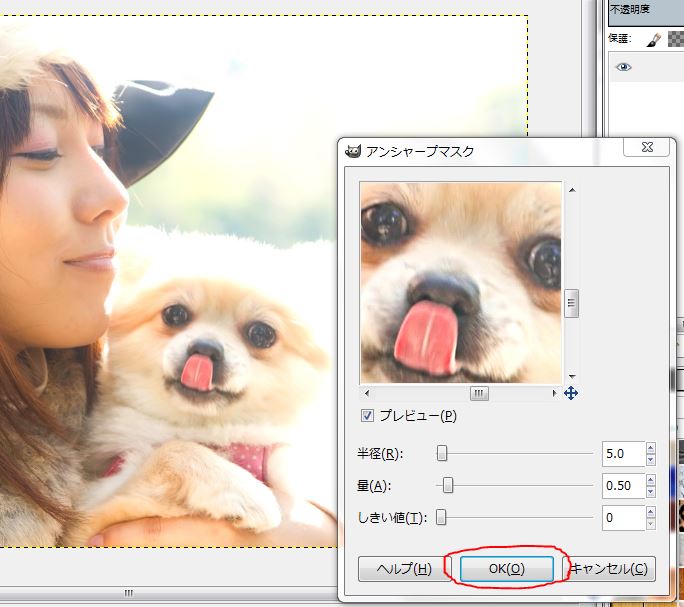
Task: Open ヘルプ(H) help button
Action: click(x=404, y=569)
